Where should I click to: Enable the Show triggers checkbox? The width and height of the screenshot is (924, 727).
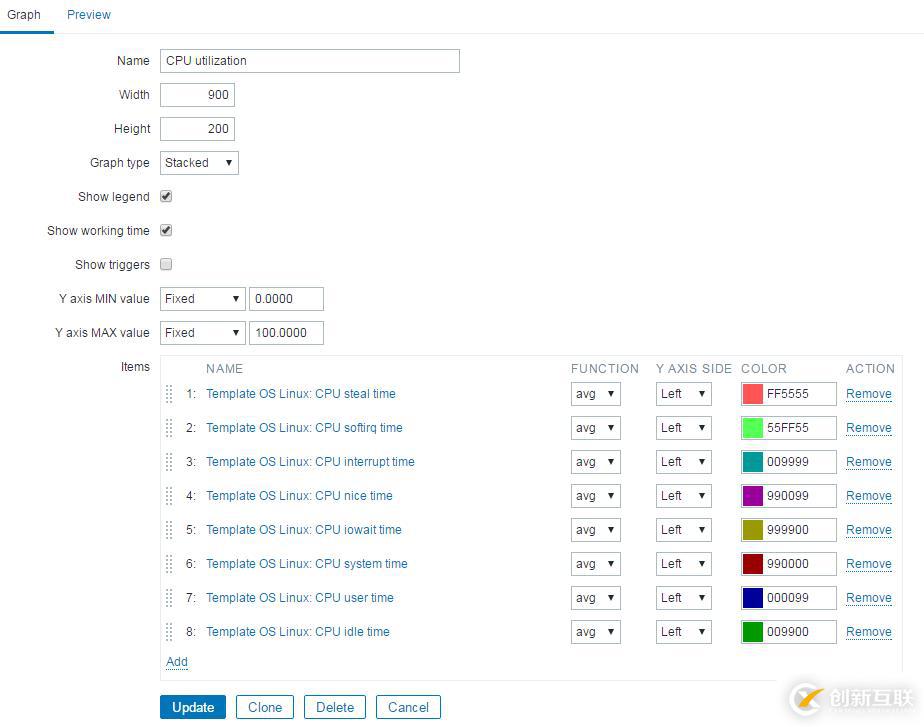click(165, 264)
